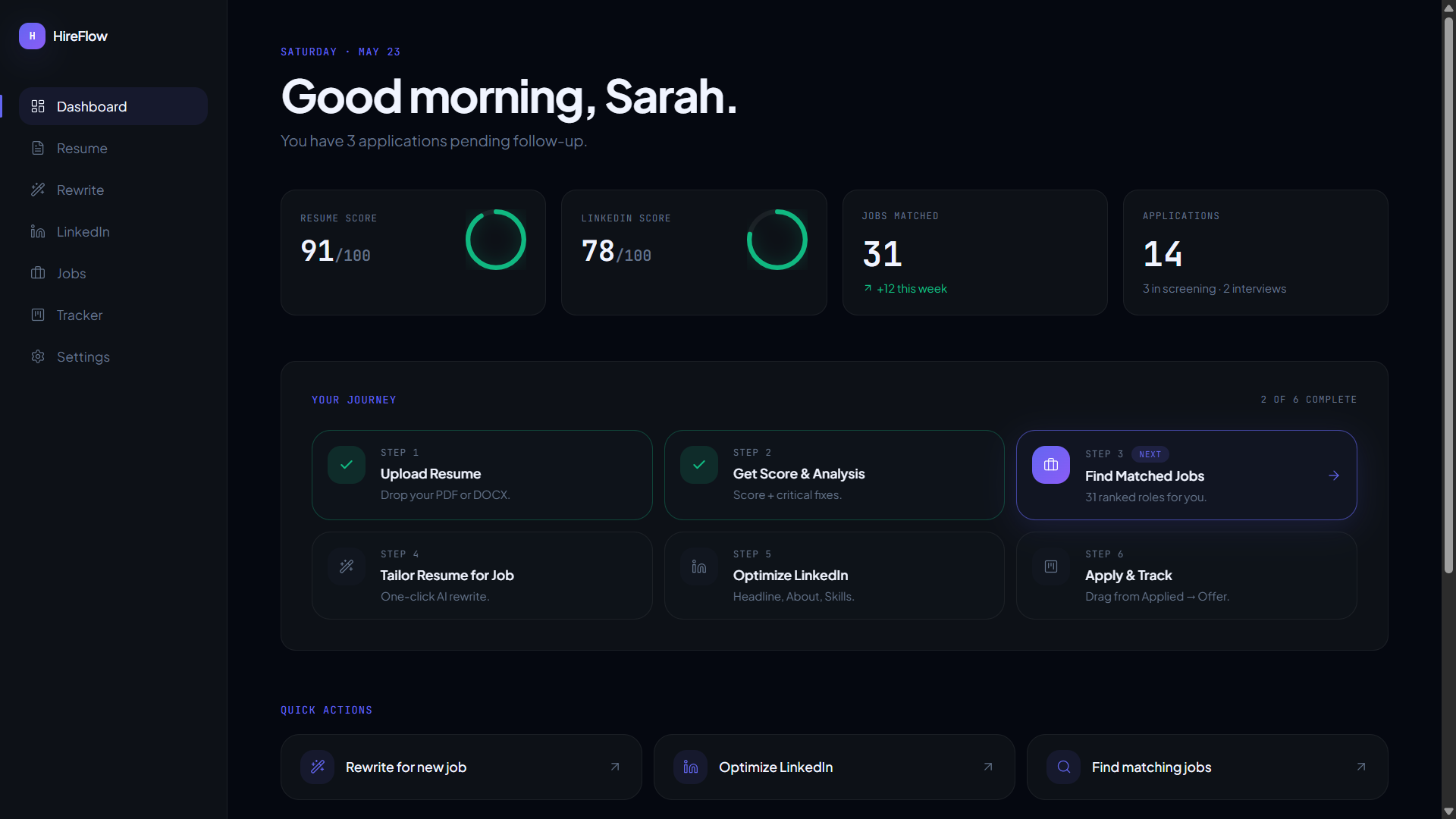The height and width of the screenshot is (819, 1456).
Task: Click the "Good morning, Sarah." heading
Action: (x=509, y=96)
